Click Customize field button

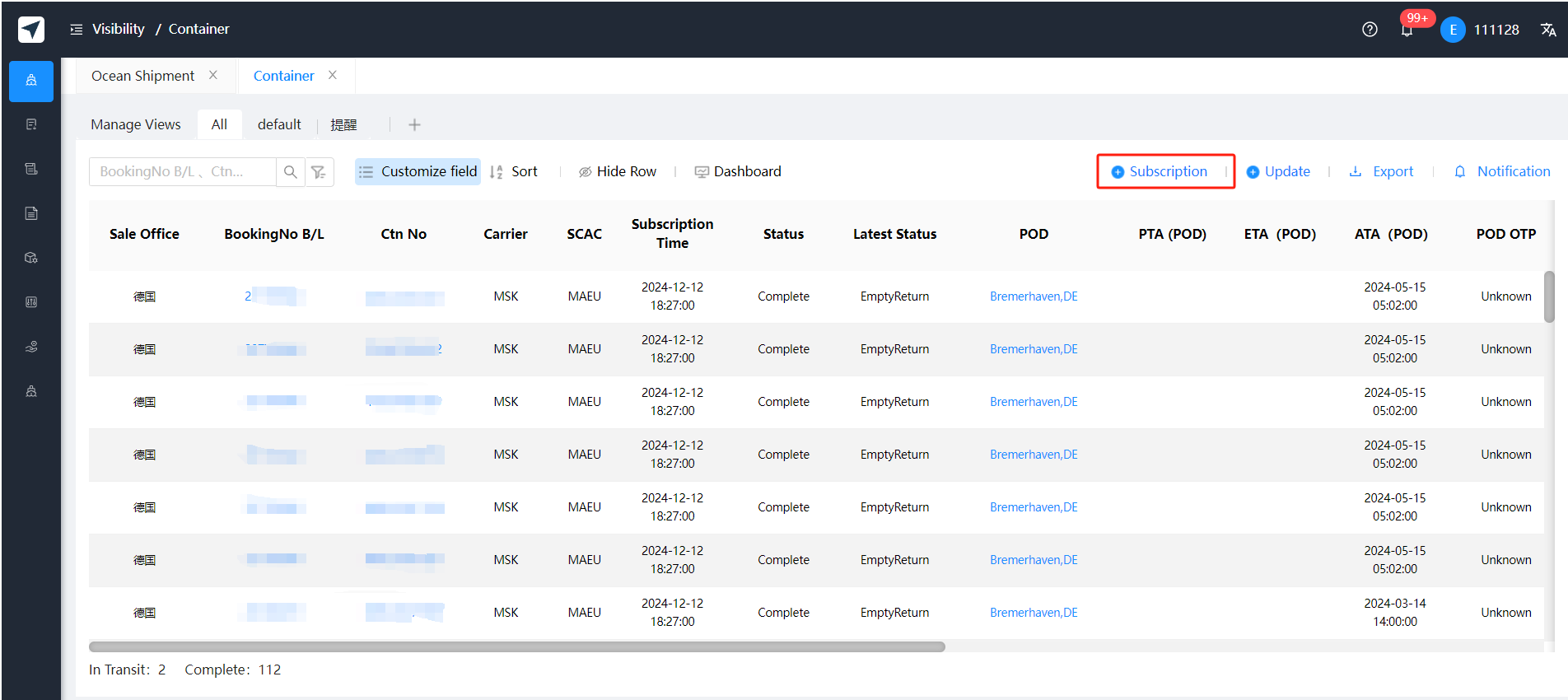[x=418, y=171]
